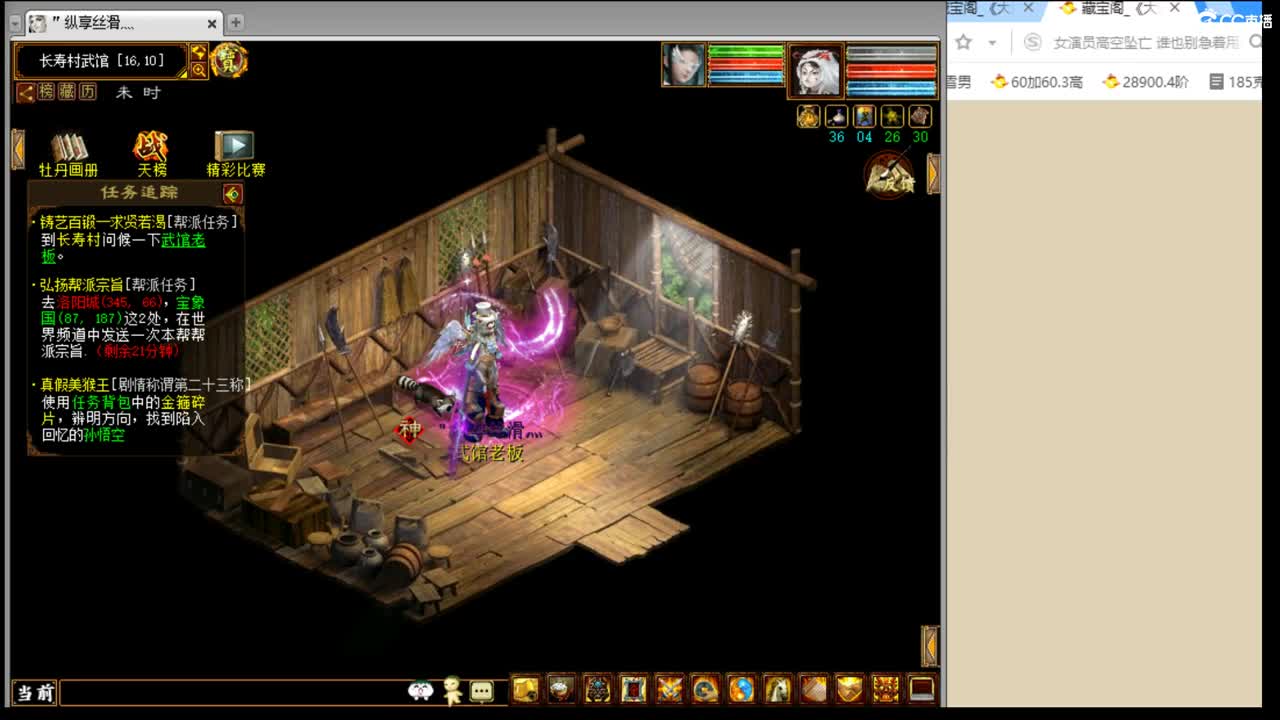
Task: Open the 反馈 feedback icon
Action: click(x=889, y=175)
